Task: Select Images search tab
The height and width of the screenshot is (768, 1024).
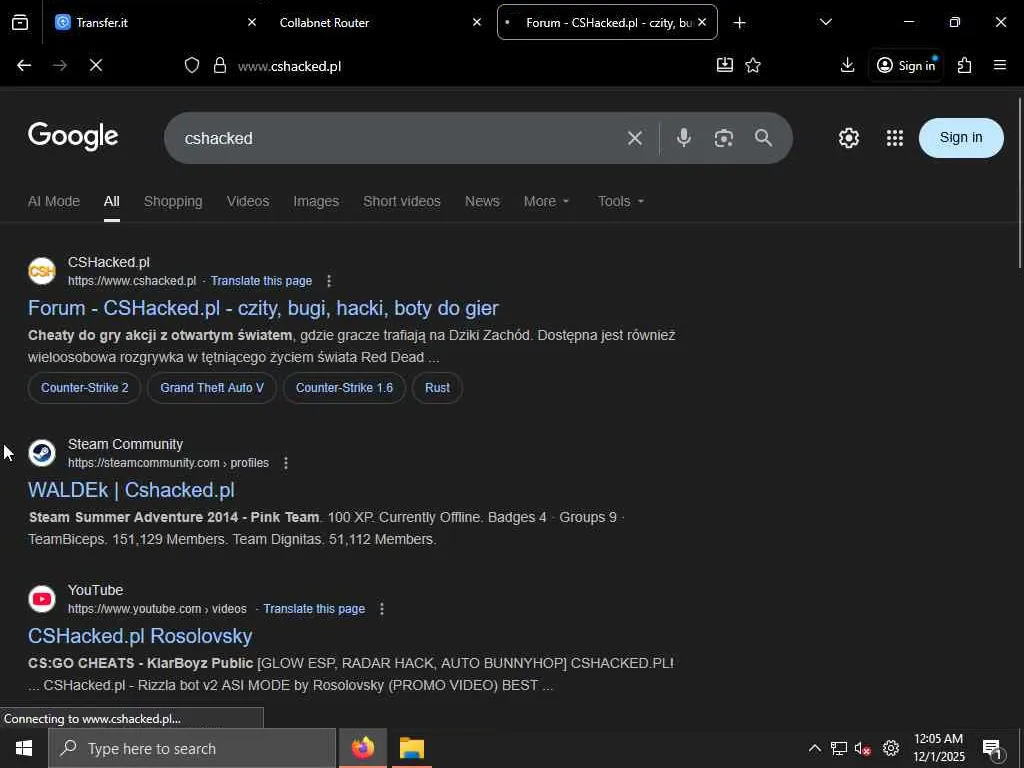Action: click(316, 201)
